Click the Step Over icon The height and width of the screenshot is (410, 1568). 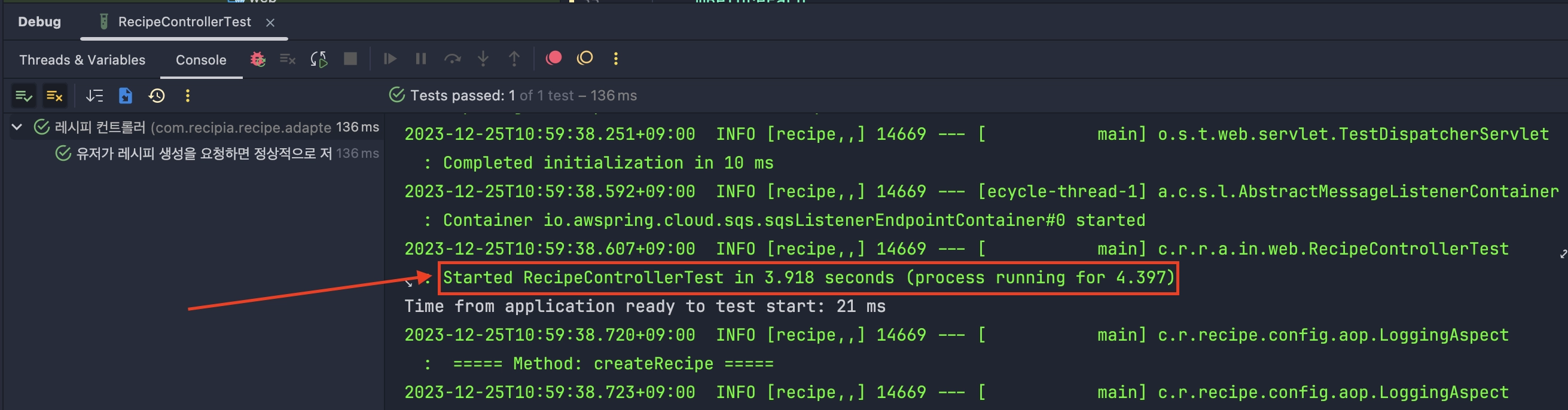click(452, 59)
